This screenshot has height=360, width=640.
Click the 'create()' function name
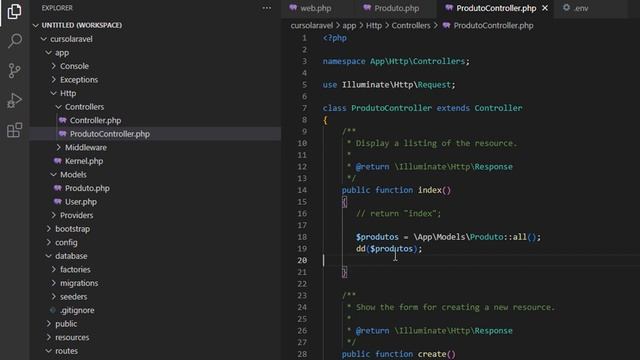(x=436, y=354)
